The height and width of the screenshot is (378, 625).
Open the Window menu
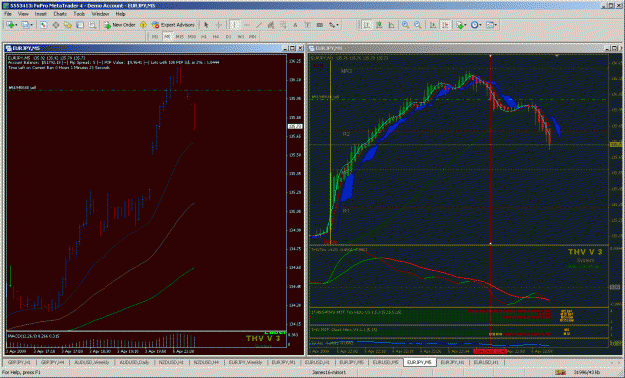tap(100, 14)
